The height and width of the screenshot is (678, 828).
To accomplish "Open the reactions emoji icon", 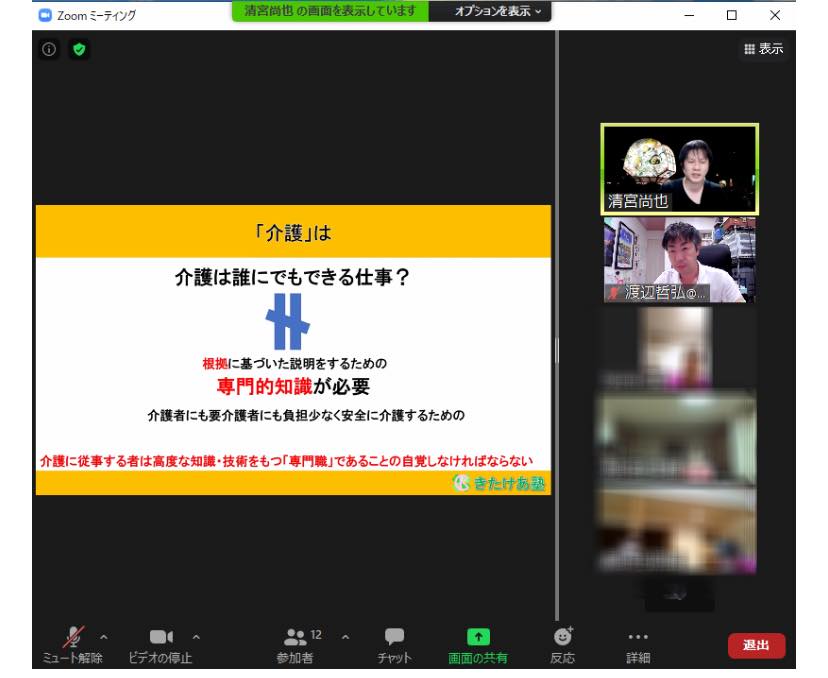I will [562, 634].
